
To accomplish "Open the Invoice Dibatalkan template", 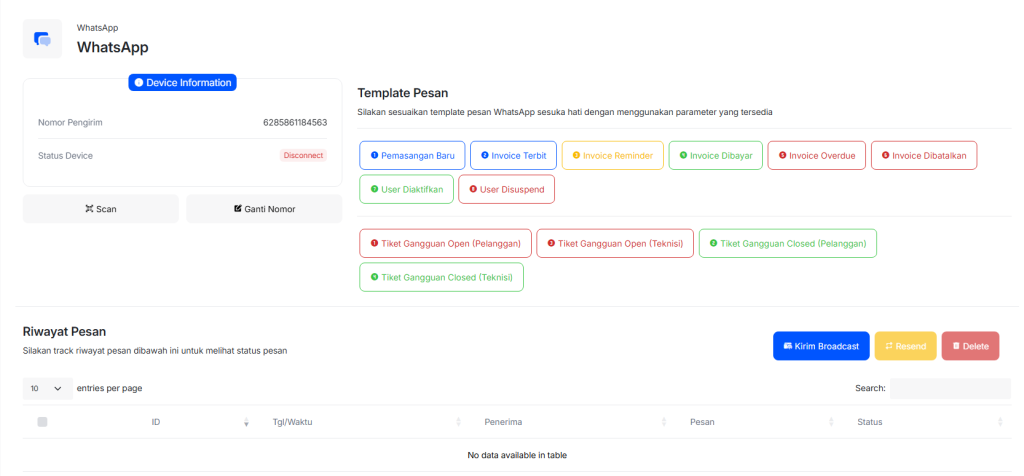I will tap(924, 155).
